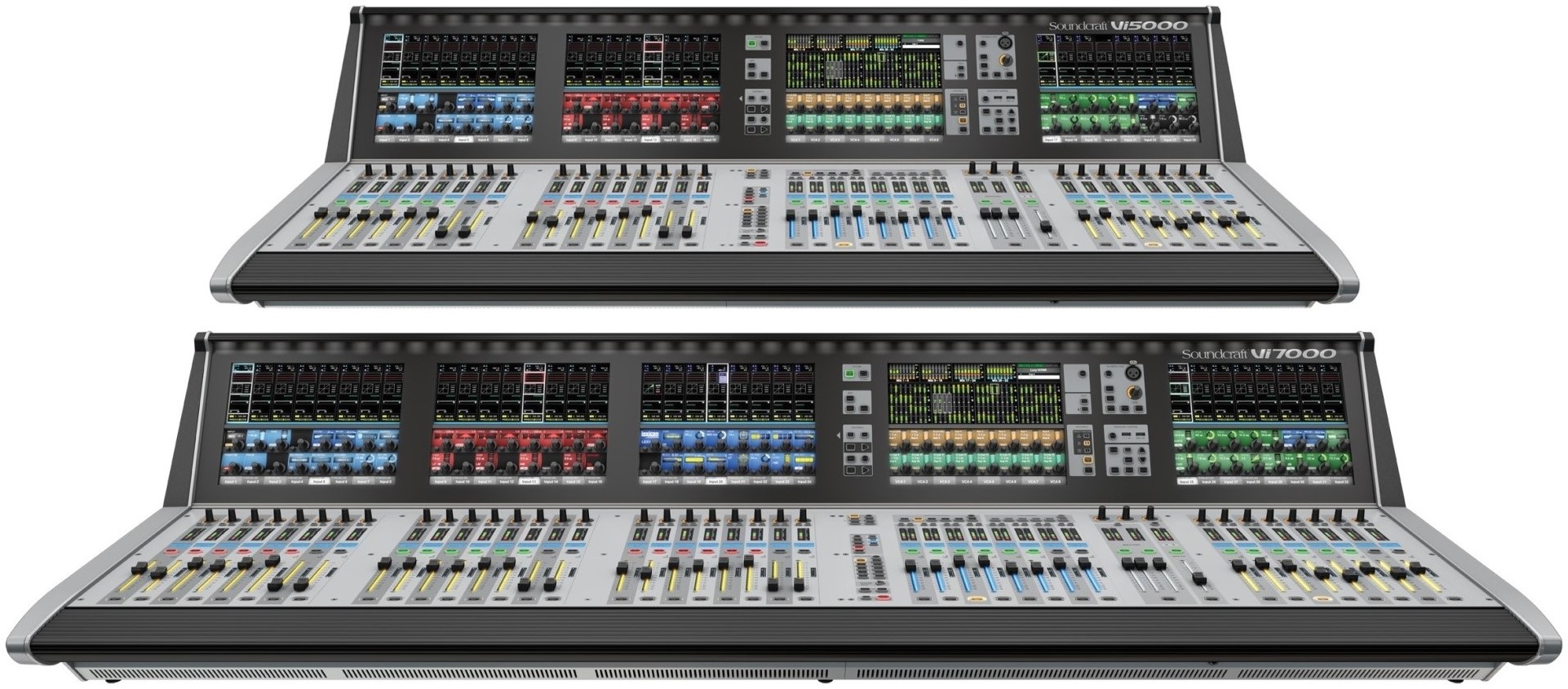Screen dimensions: 1568x689
Task: Select the highlighted Input 25 label on the Vi7000
Action: [x=1187, y=482]
